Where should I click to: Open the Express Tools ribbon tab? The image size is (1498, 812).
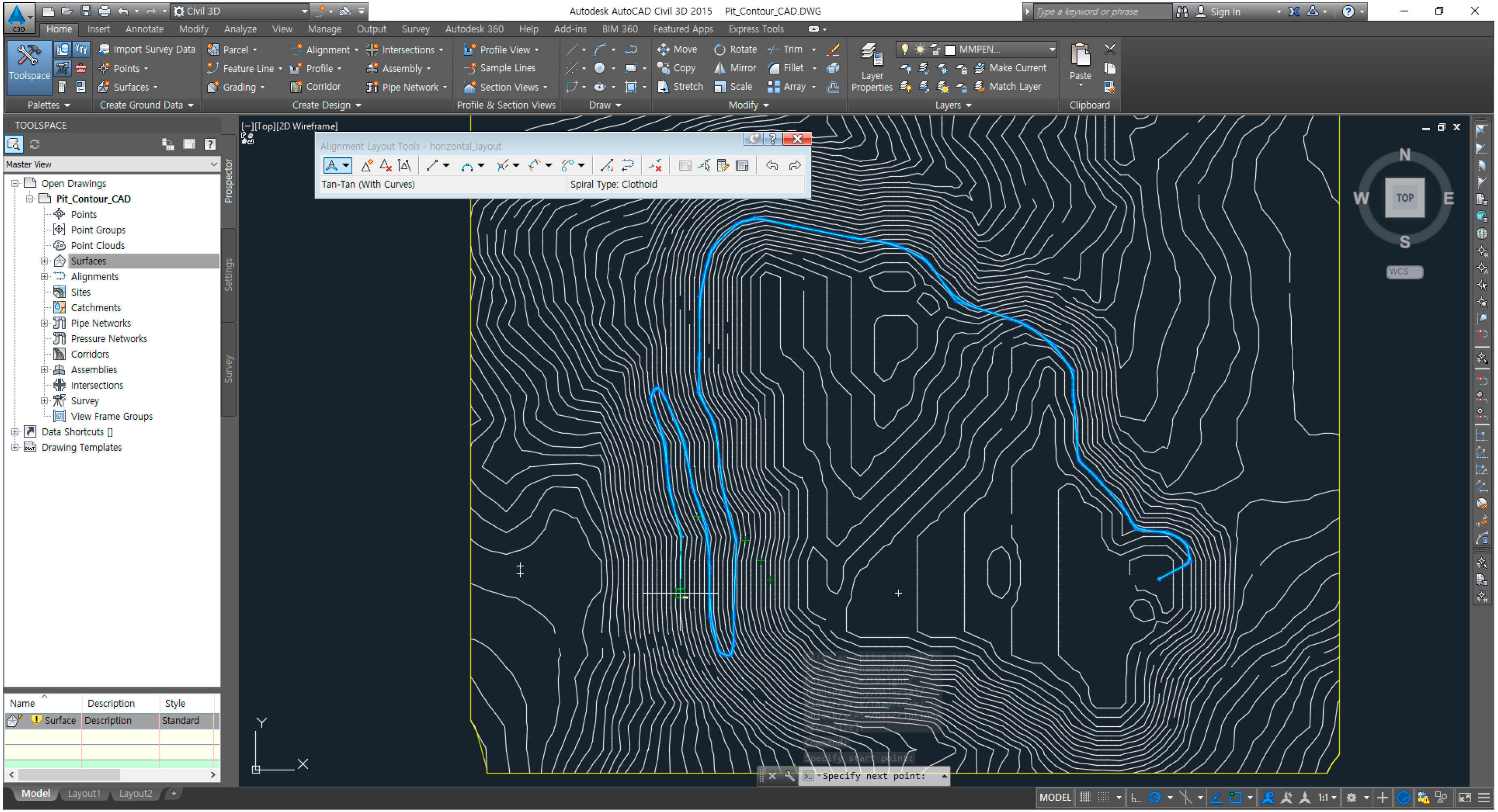click(756, 29)
